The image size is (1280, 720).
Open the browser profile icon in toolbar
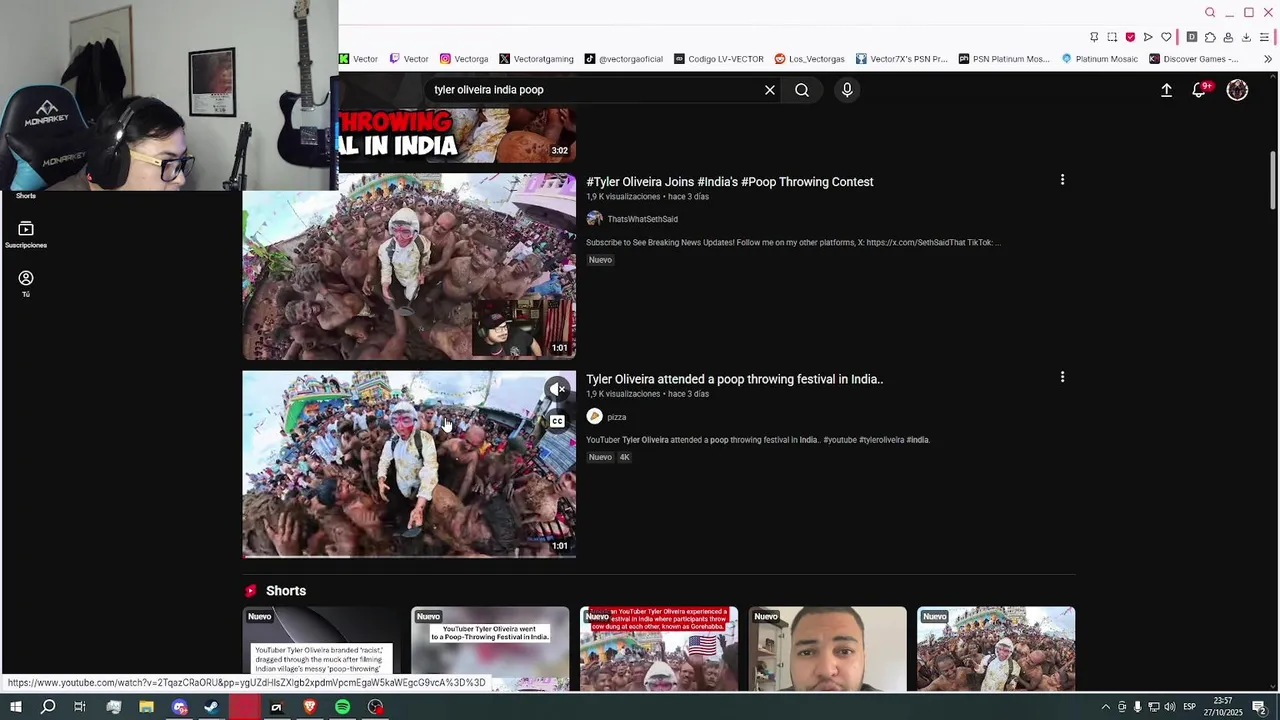(1228, 37)
